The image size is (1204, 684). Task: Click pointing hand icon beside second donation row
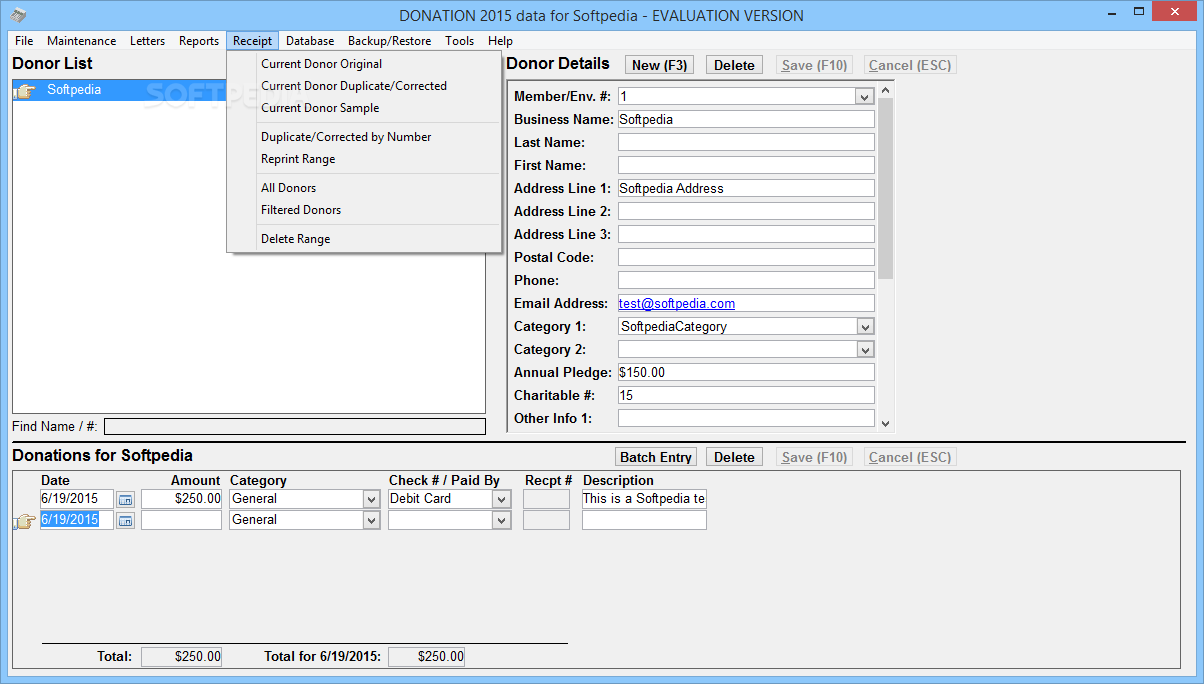(24, 521)
